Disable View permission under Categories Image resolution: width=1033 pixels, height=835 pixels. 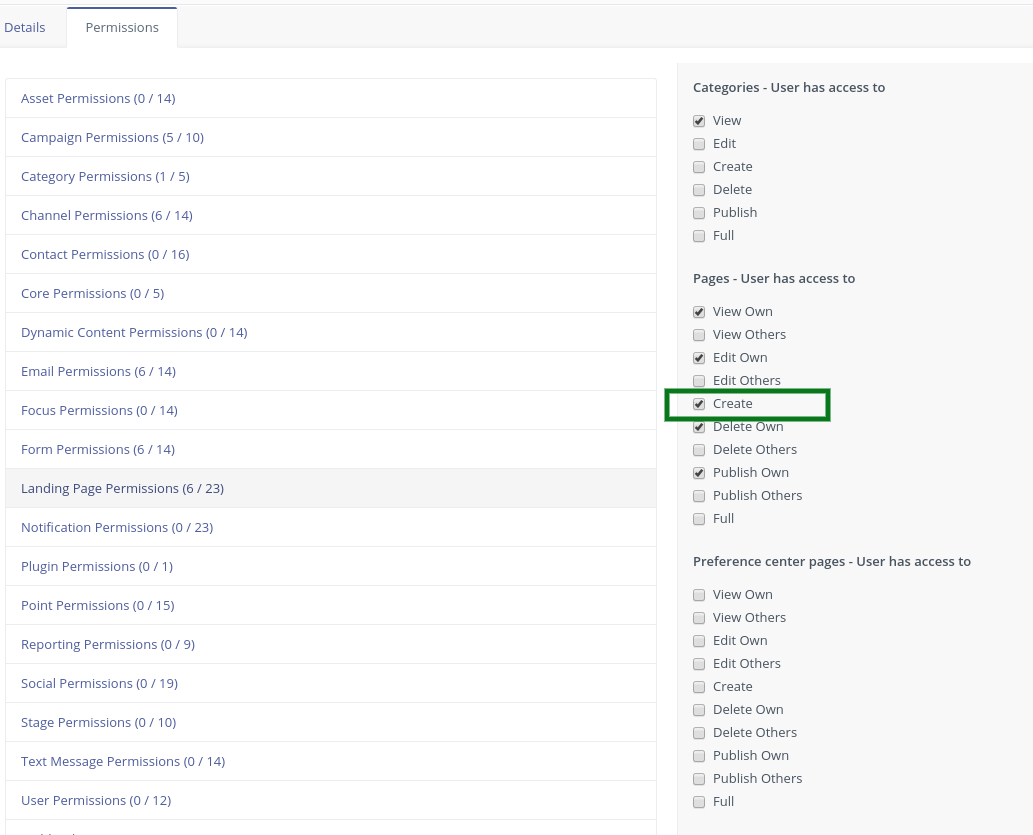click(699, 121)
